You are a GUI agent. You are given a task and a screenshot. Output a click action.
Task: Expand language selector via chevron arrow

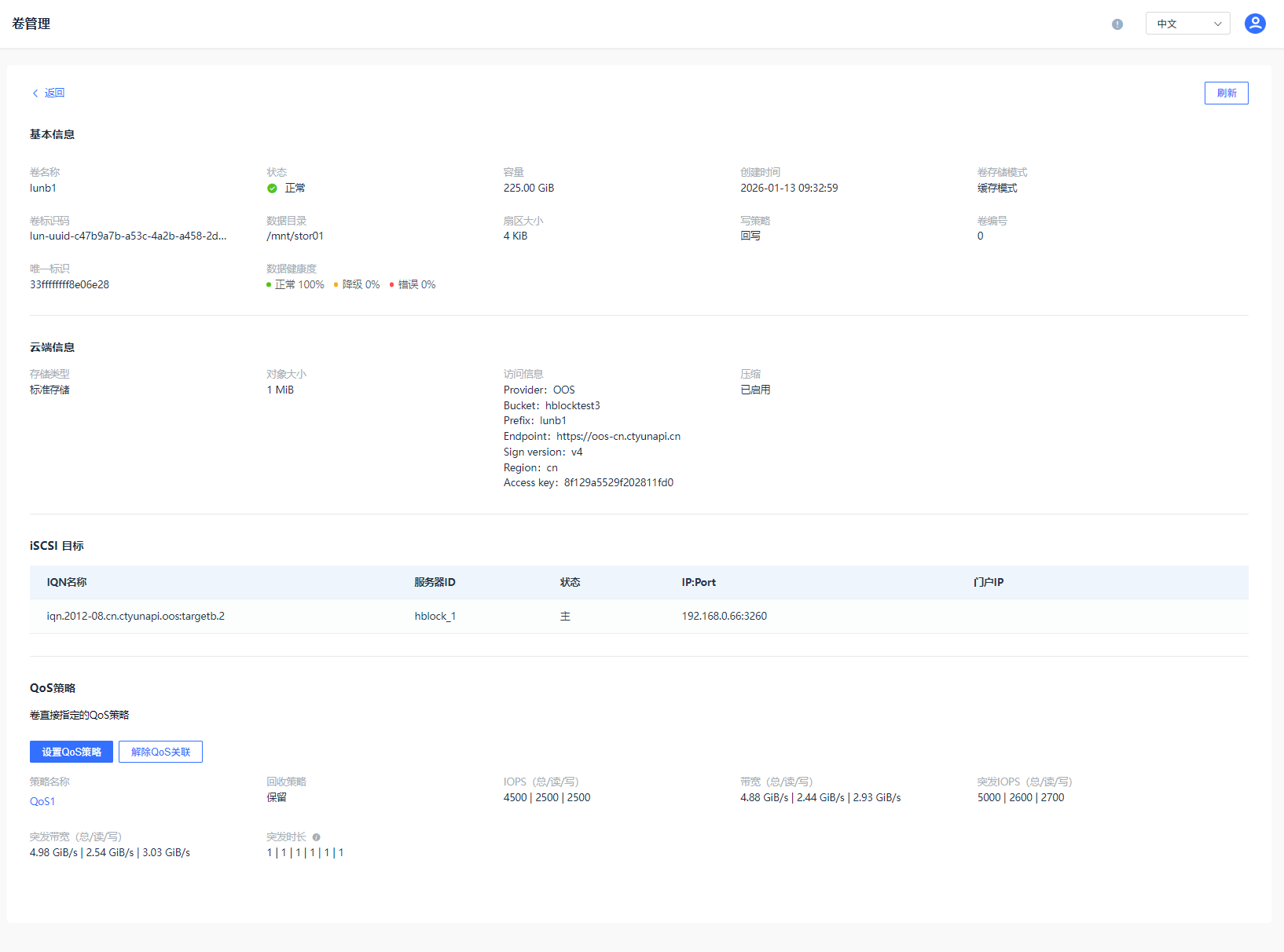(1217, 24)
